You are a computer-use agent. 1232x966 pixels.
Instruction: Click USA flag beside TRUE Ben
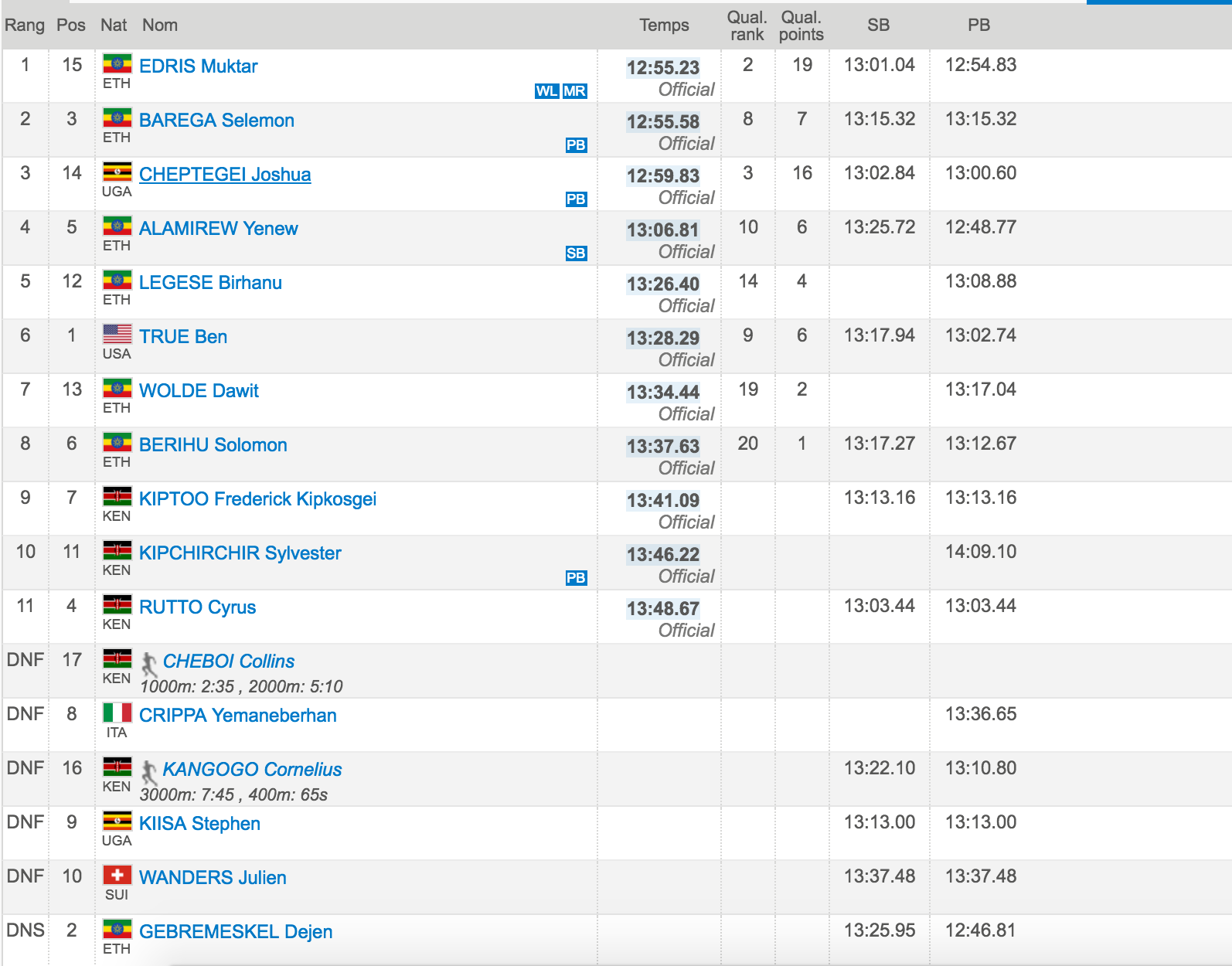point(117,334)
